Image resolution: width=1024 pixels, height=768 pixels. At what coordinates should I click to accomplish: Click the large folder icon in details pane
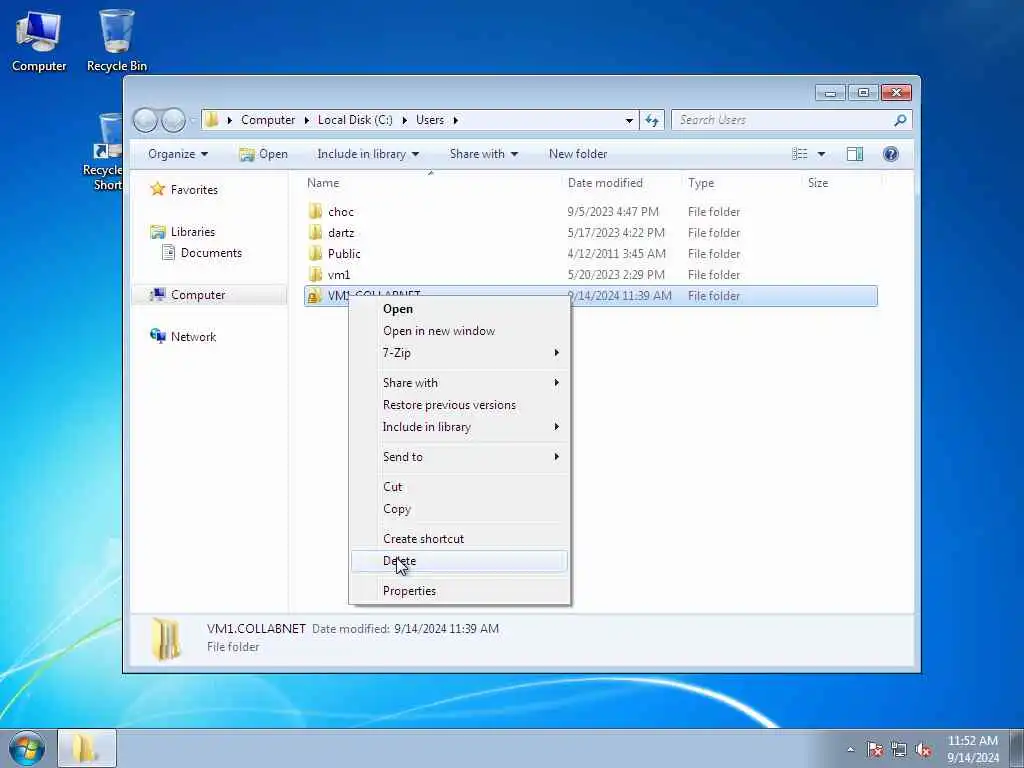(x=166, y=638)
